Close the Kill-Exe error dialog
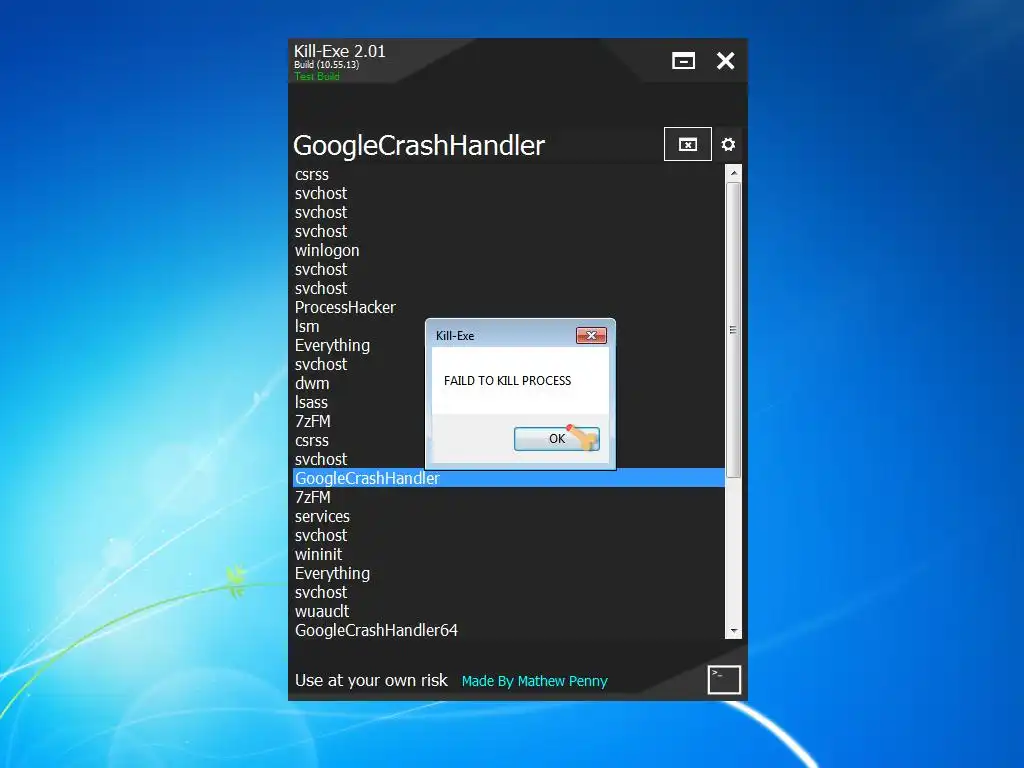 coord(591,335)
